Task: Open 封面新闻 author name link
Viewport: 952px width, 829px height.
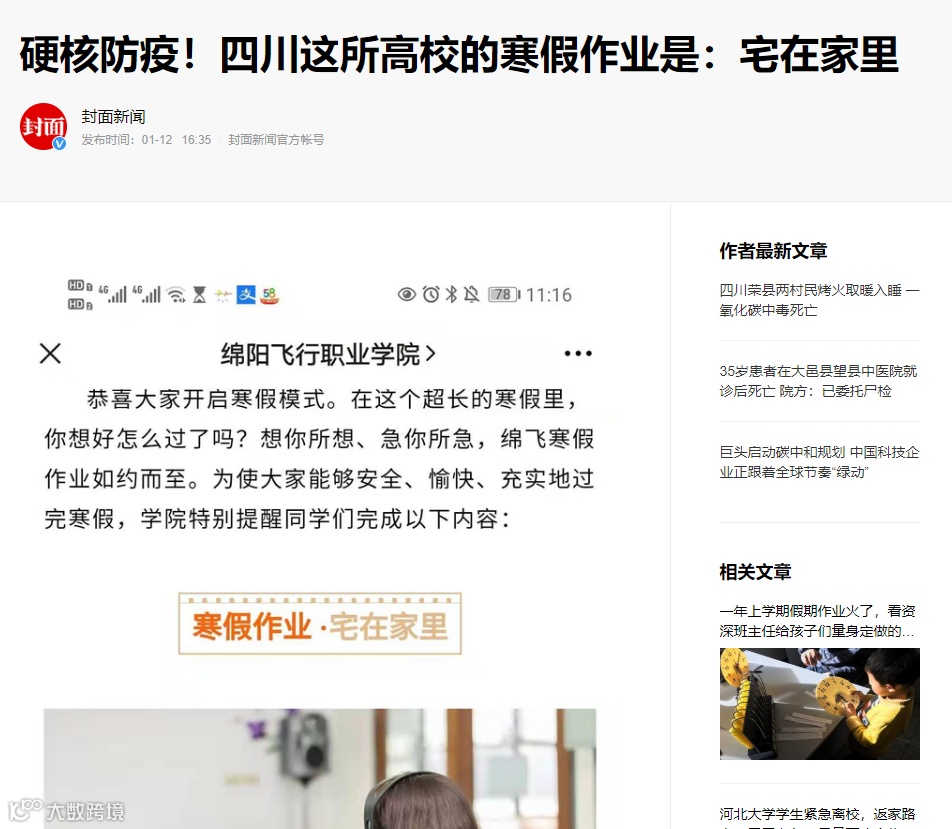Action: (114, 117)
